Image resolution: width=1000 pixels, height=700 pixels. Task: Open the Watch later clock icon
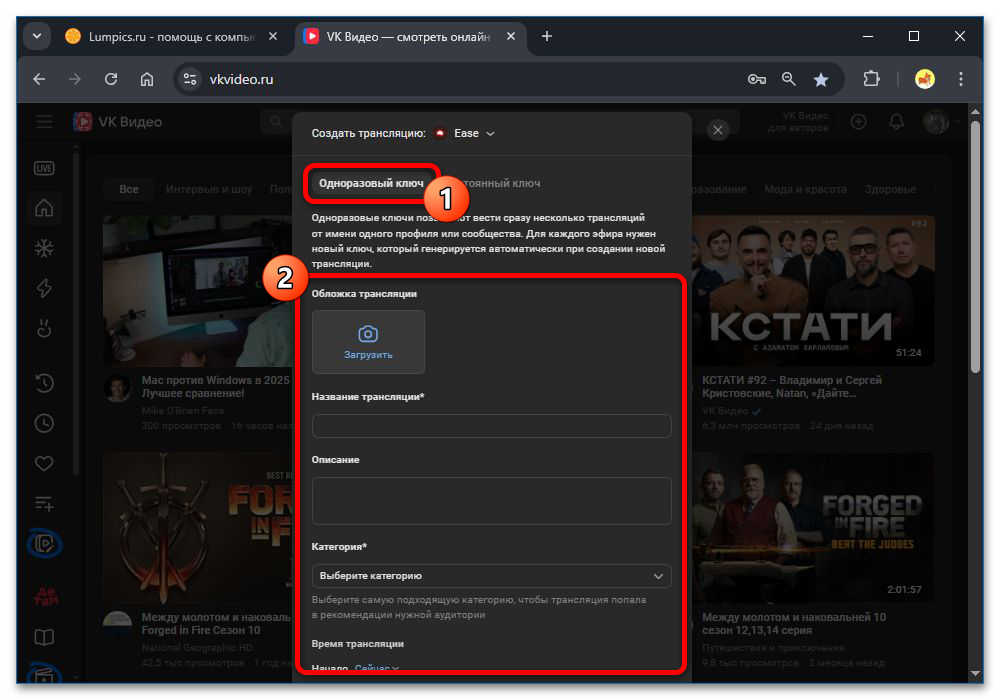tap(44, 423)
